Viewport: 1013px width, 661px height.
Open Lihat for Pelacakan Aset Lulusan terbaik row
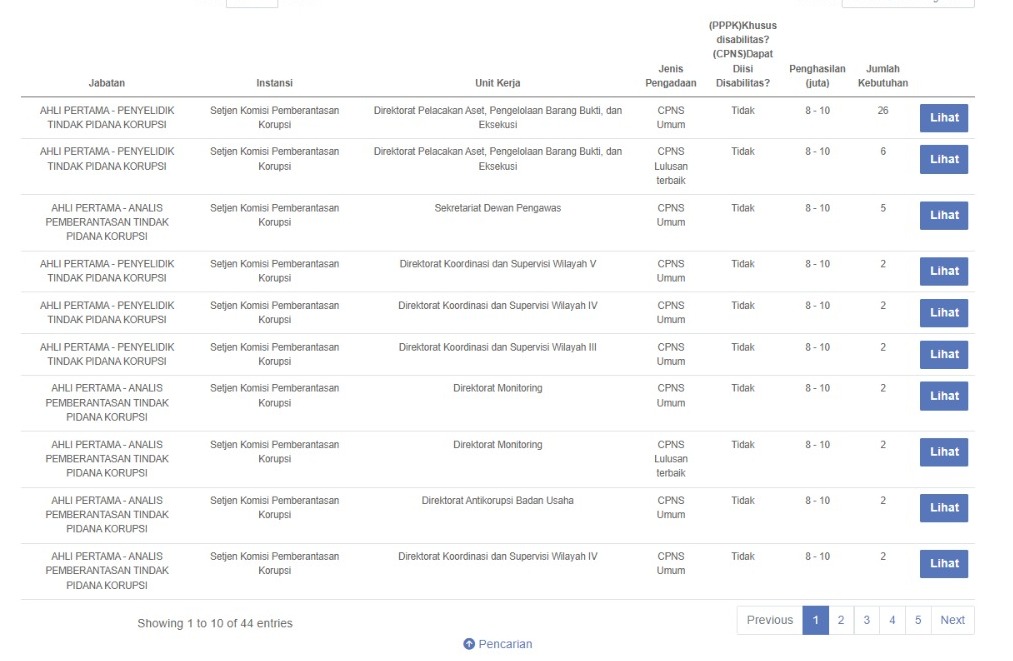coord(944,159)
